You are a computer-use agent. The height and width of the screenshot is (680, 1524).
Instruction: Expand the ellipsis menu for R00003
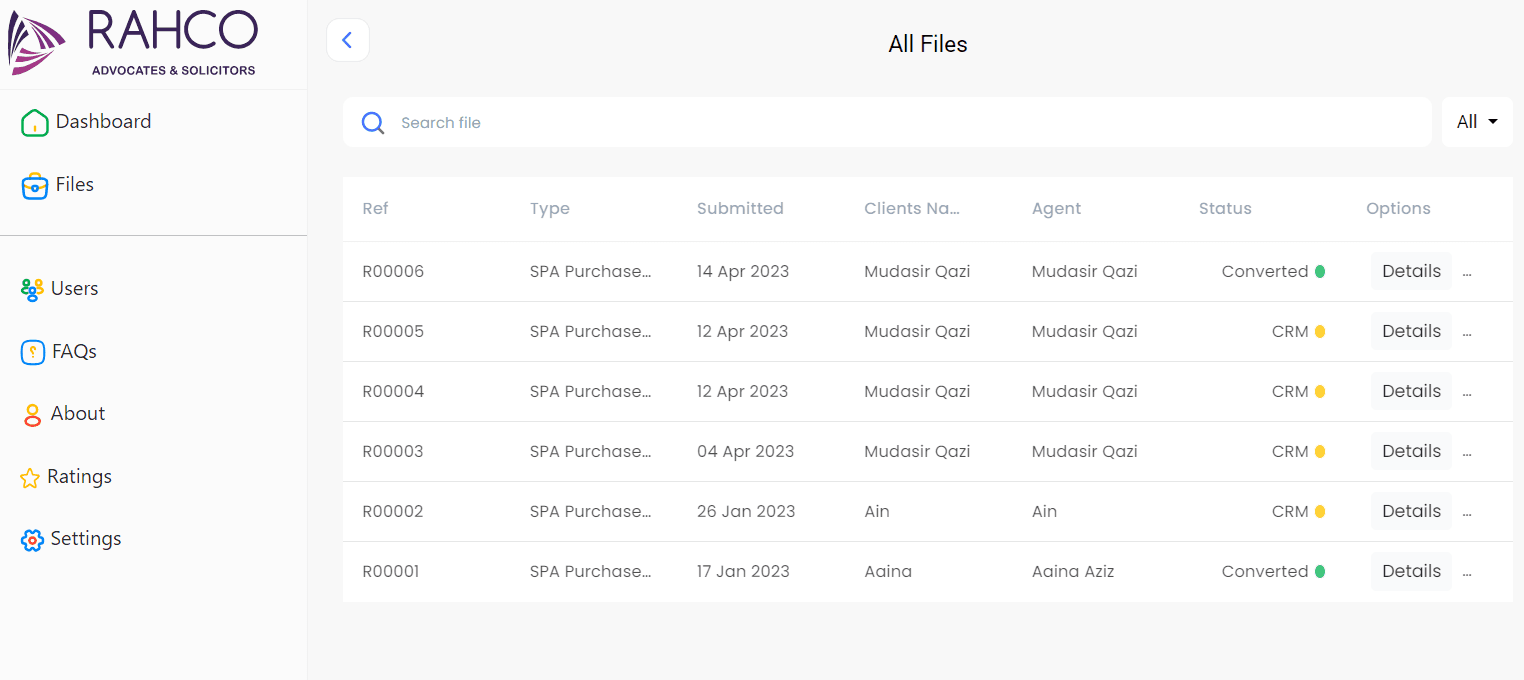tap(1467, 452)
